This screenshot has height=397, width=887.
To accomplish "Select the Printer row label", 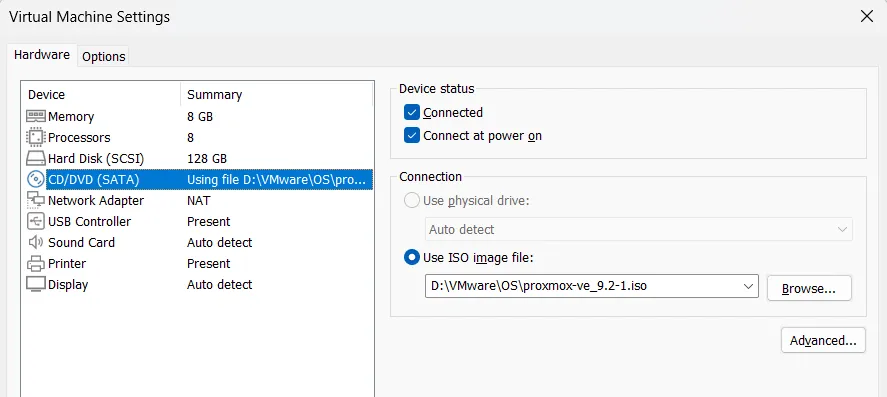I will tap(67, 264).
